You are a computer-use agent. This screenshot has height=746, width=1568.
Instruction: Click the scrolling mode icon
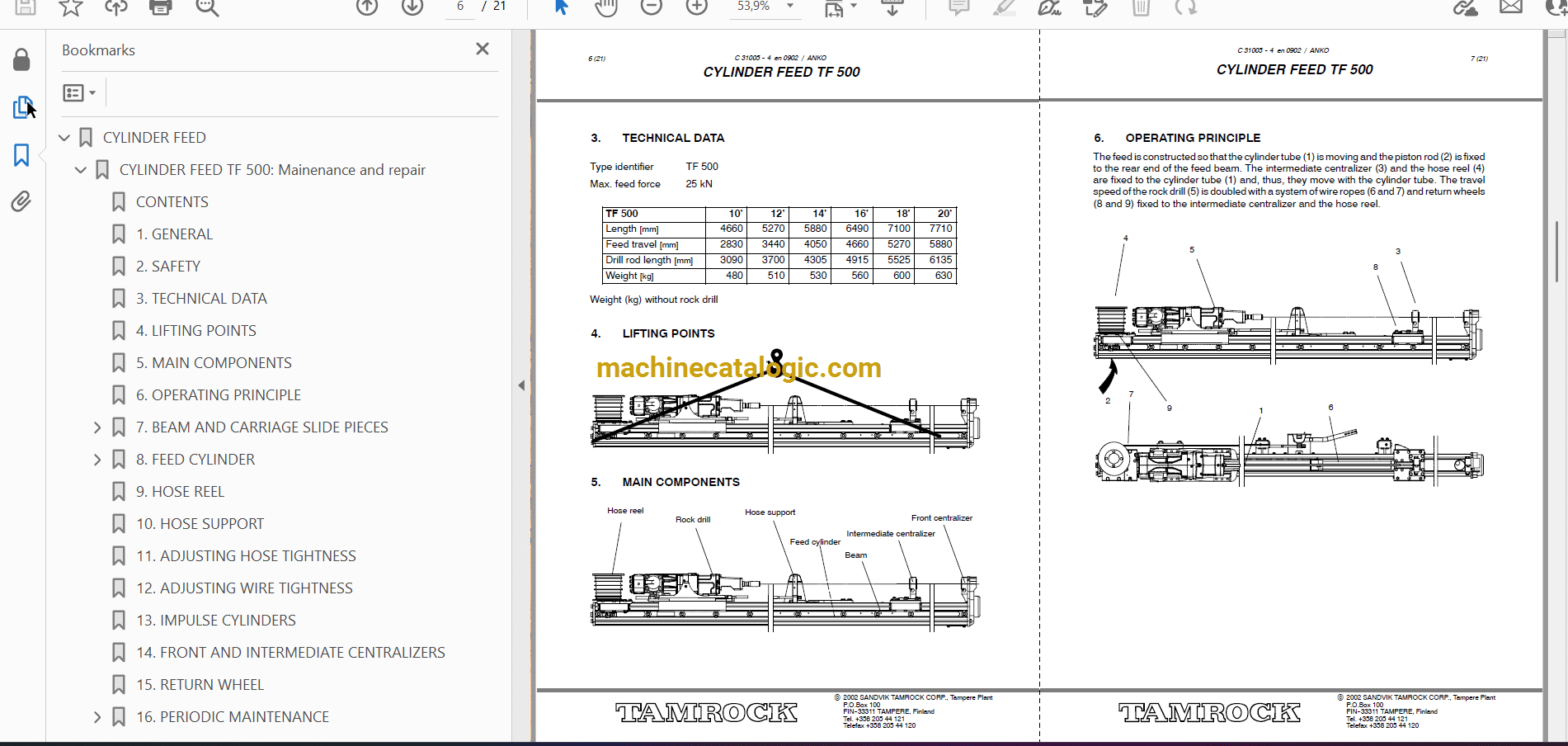click(892, 7)
